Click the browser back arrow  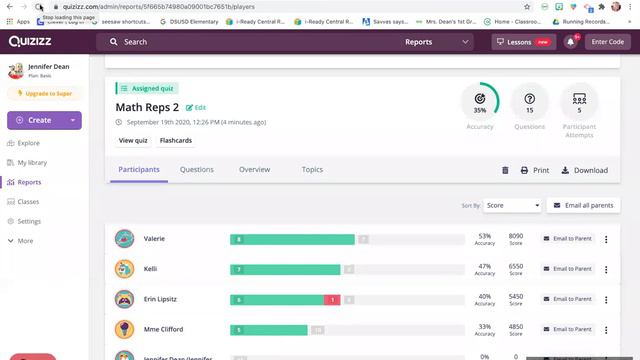click(x=10, y=7)
